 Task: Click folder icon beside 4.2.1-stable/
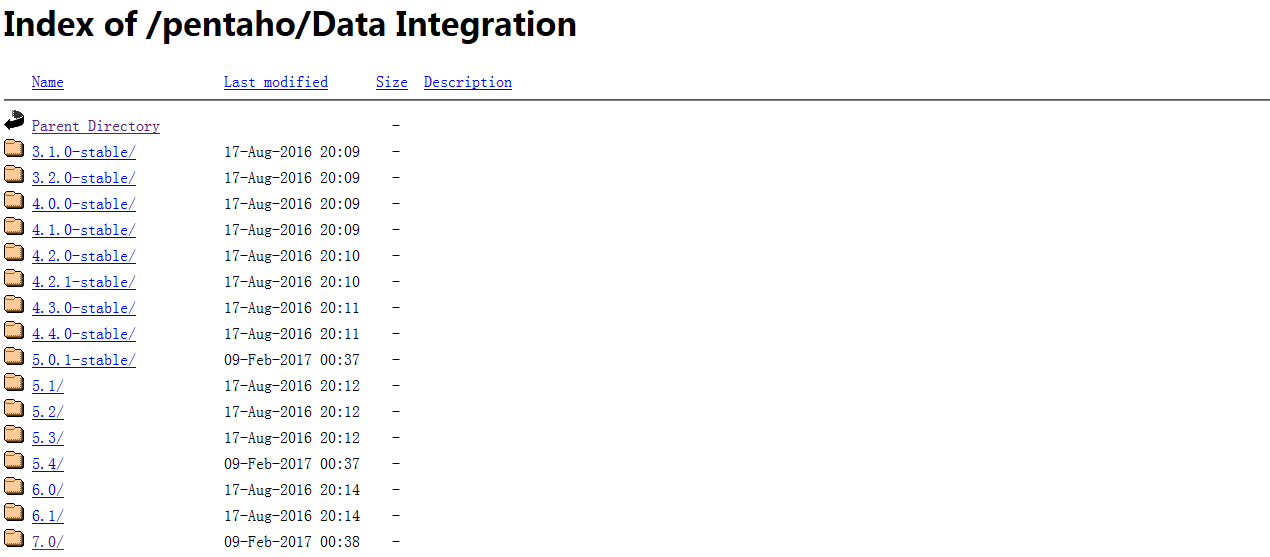coord(14,280)
